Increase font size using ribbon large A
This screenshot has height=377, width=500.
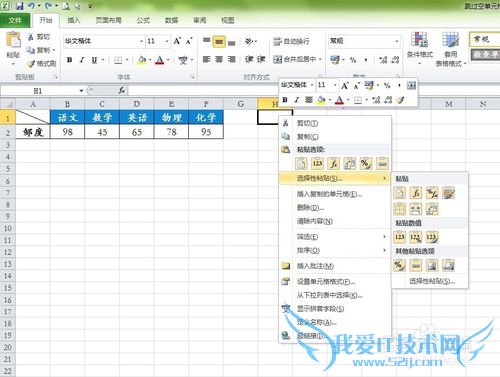(177, 41)
